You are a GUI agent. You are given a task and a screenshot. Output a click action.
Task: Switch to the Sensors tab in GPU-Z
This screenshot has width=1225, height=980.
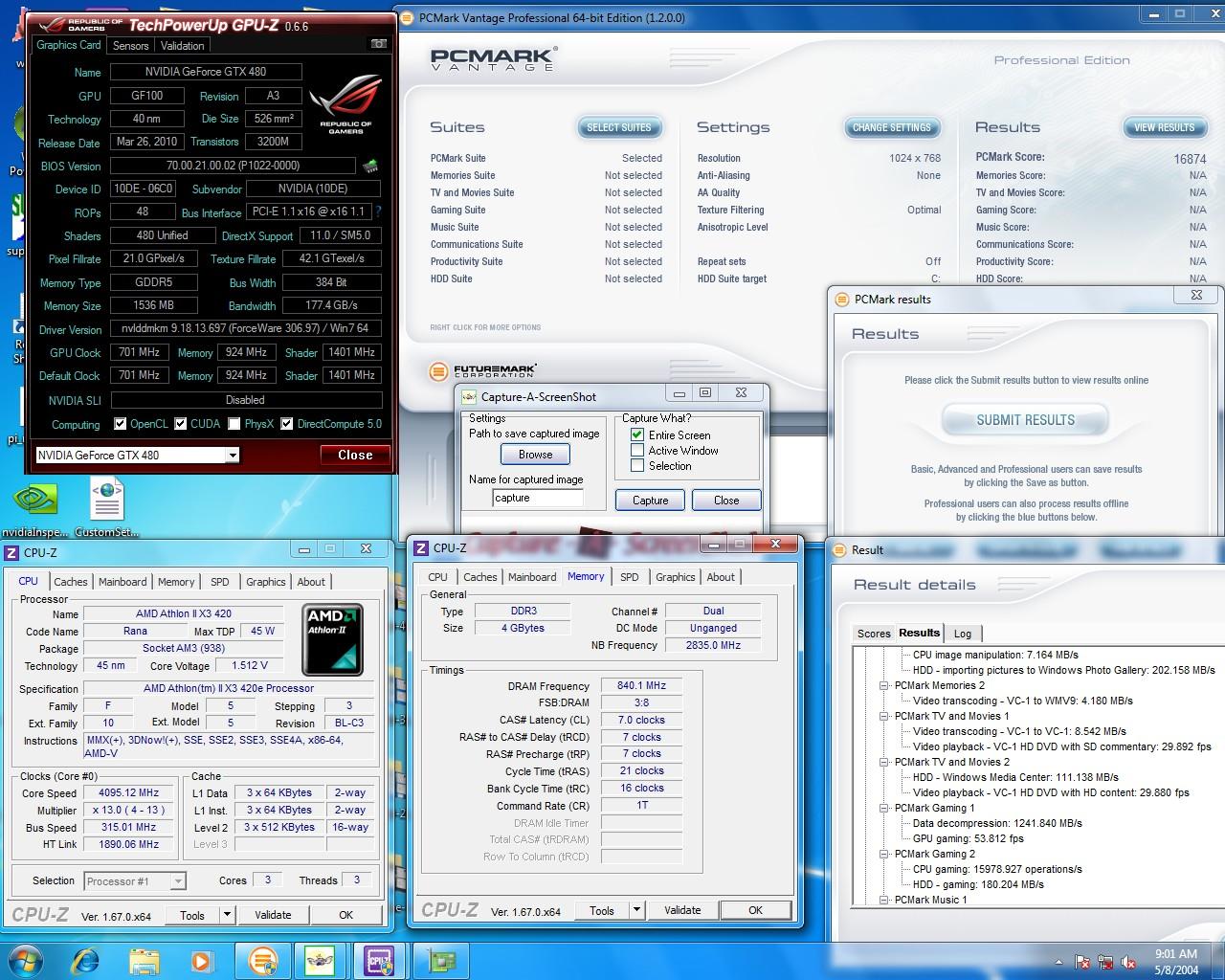130,46
